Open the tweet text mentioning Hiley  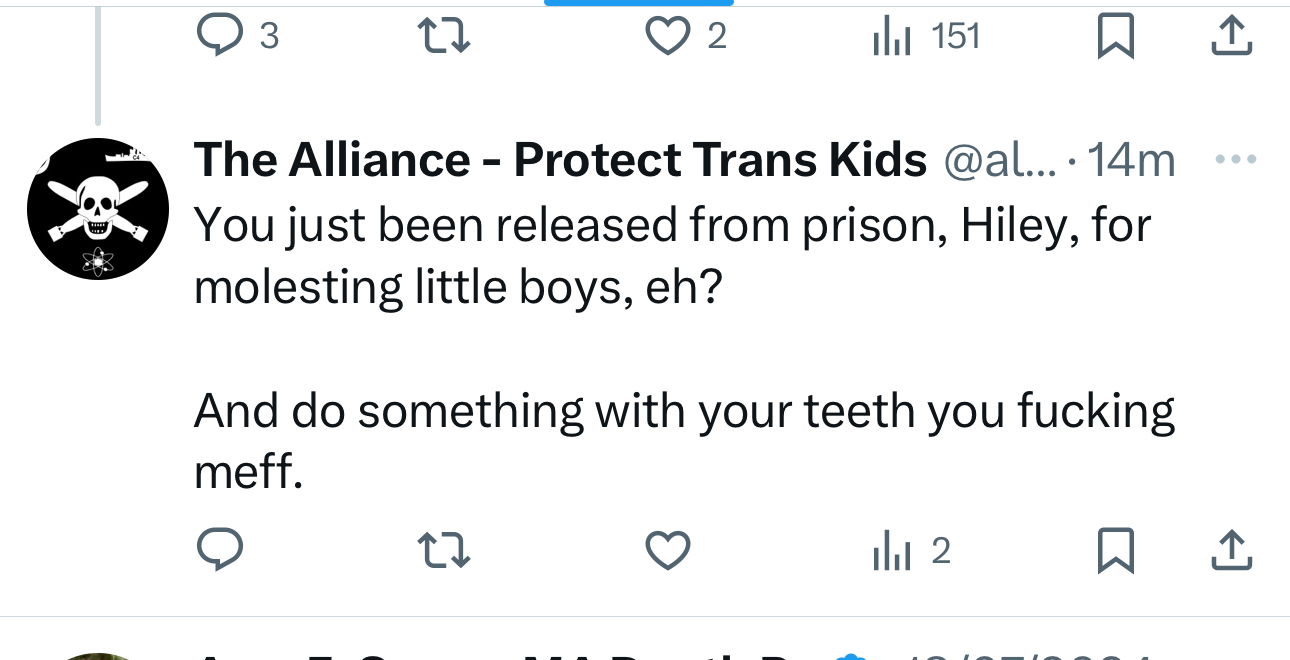click(x=670, y=256)
